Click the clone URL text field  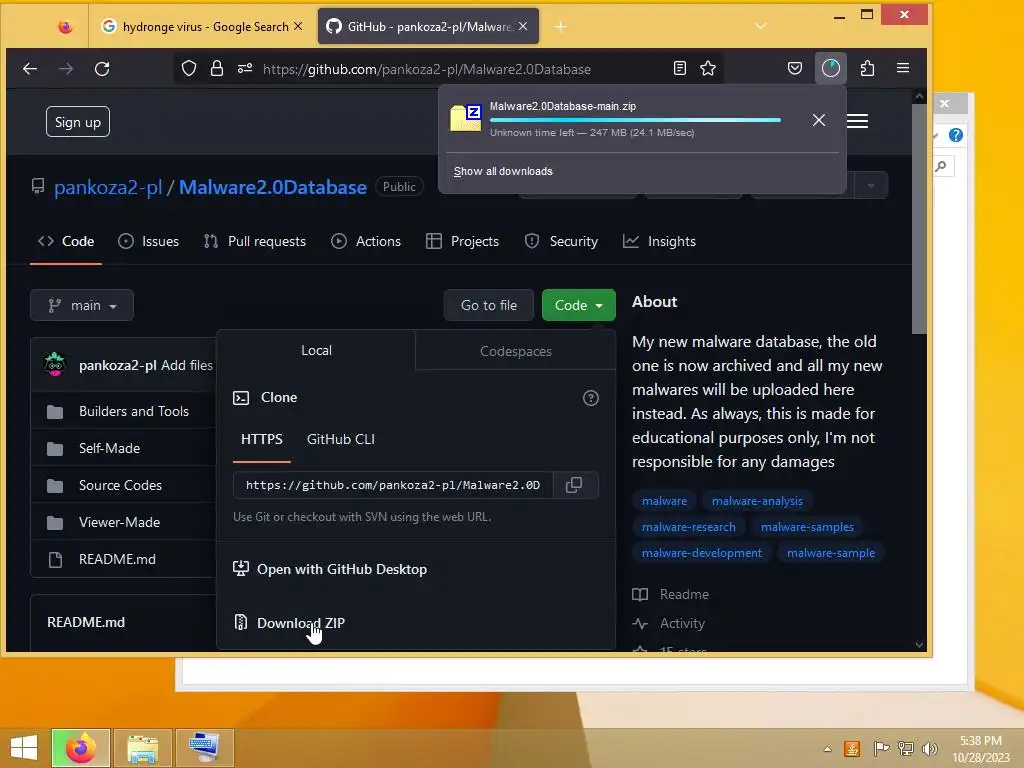(392, 485)
